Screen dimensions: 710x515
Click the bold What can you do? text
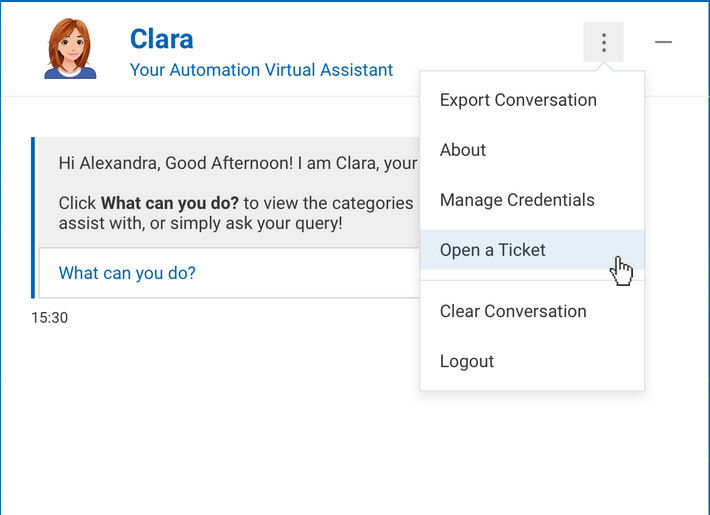(x=170, y=203)
